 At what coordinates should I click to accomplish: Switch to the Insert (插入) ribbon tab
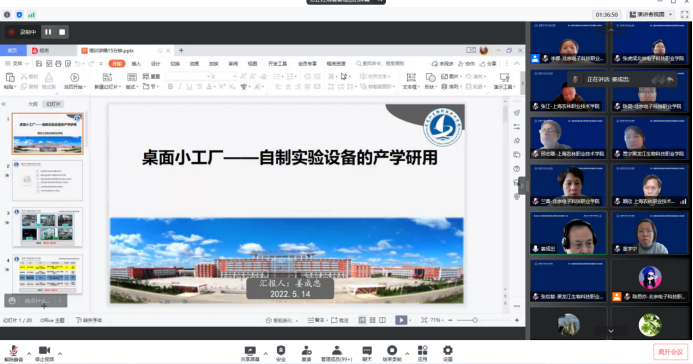(x=136, y=64)
